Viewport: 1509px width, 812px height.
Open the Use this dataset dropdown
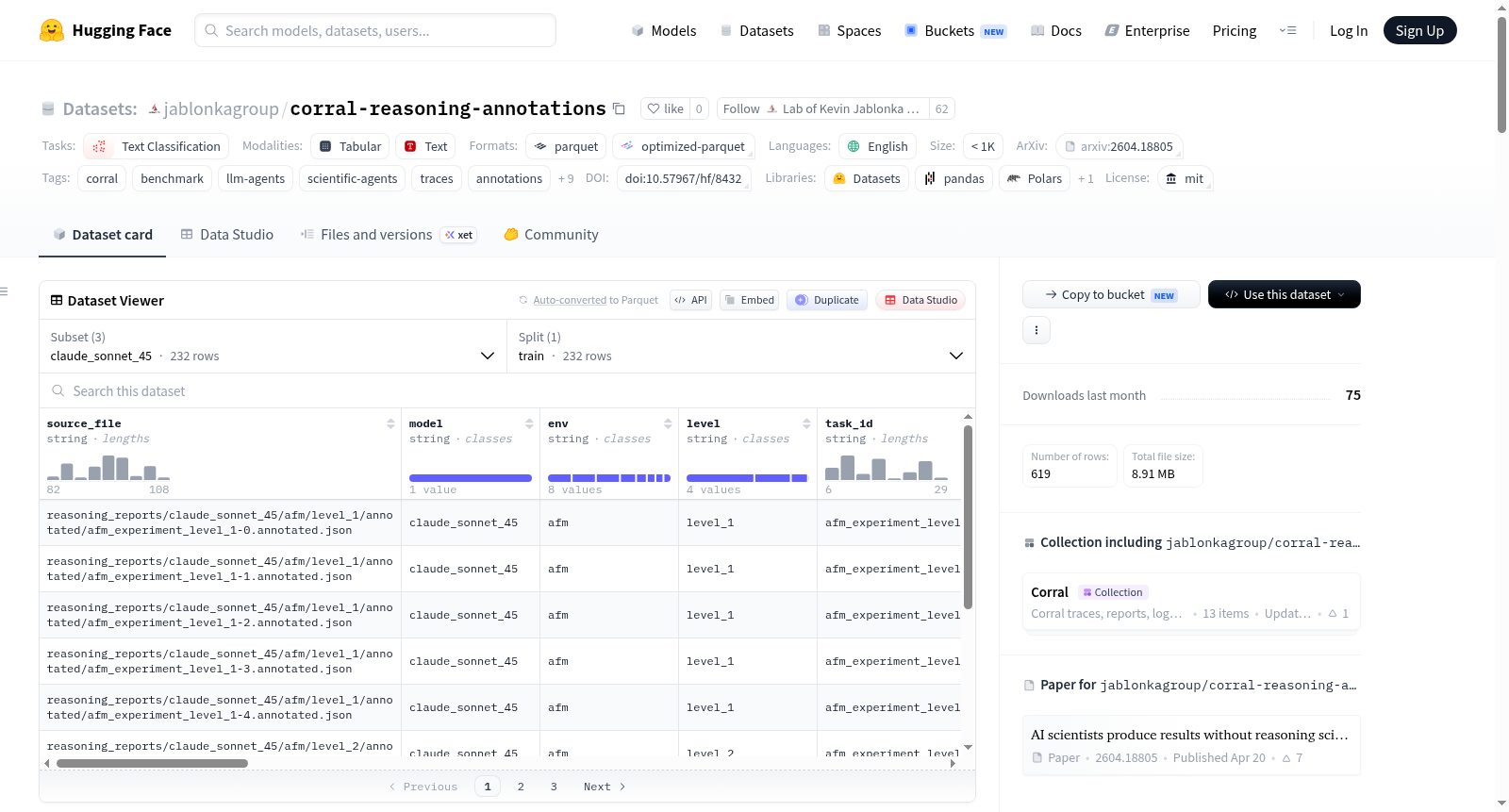coord(1285,294)
